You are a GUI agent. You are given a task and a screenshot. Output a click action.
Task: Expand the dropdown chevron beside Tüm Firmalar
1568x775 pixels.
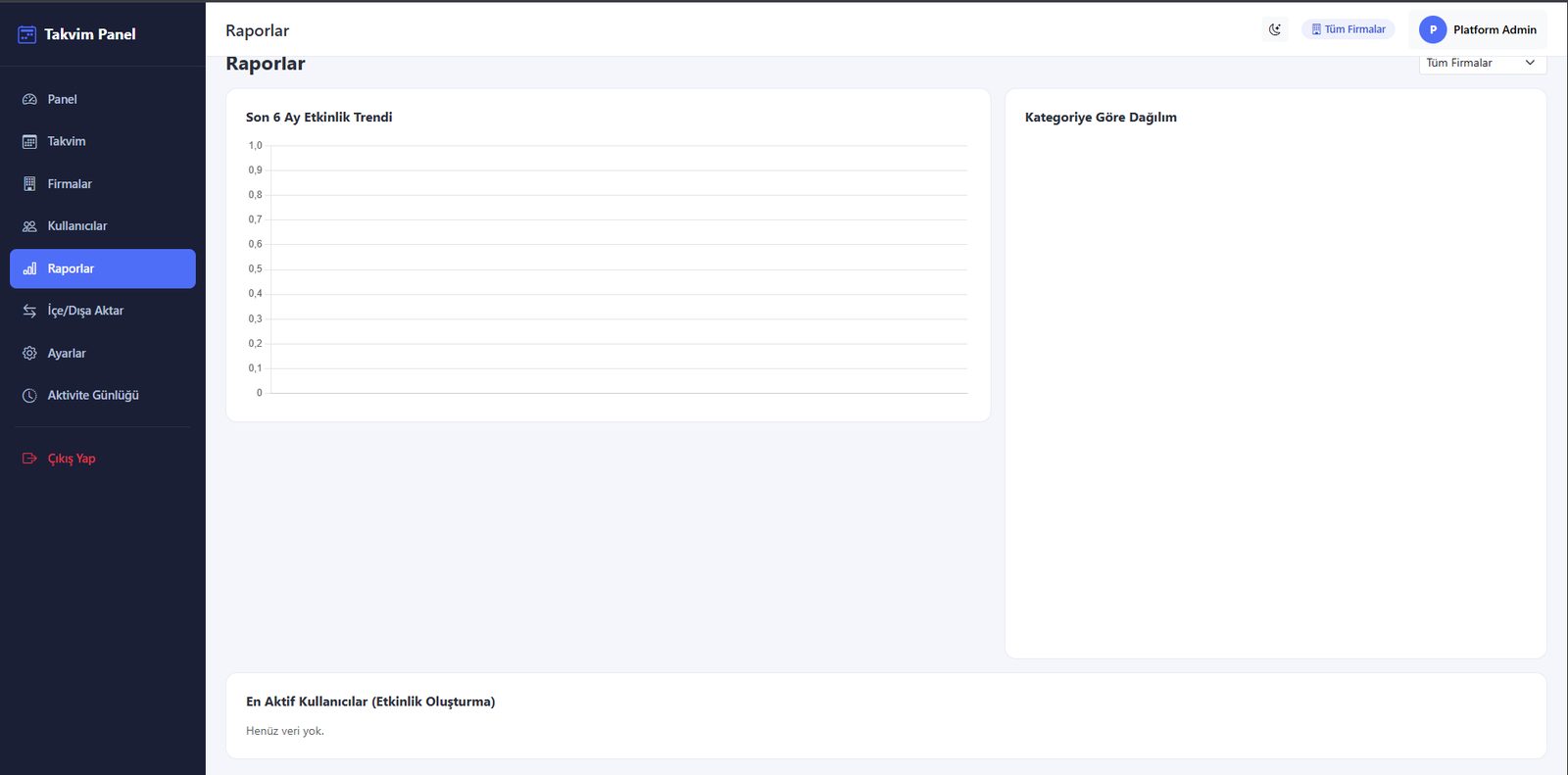pyautogui.click(x=1530, y=63)
